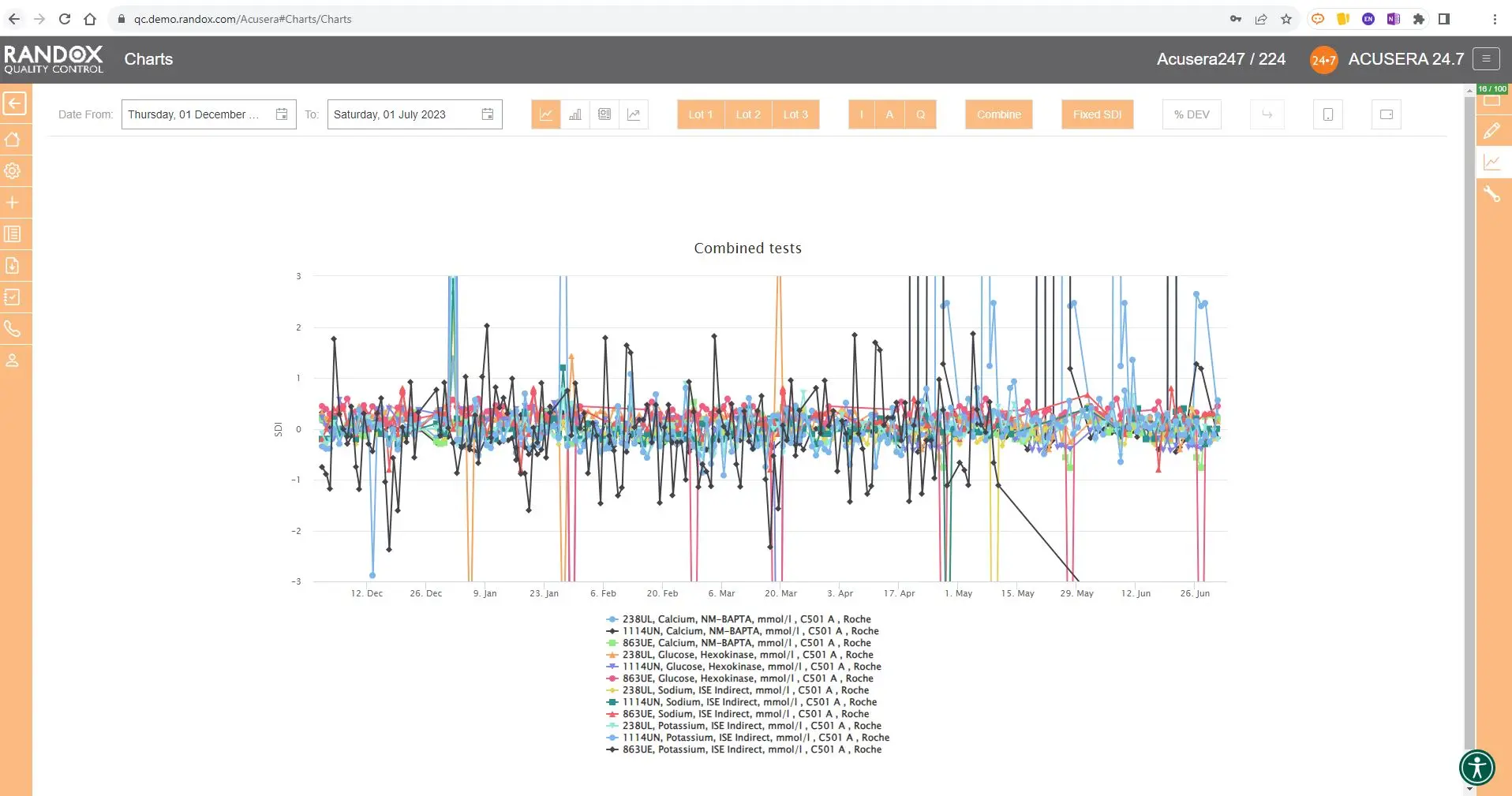Click the download document sidebar icon
This screenshot has height=796, width=1512.
[13, 266]
